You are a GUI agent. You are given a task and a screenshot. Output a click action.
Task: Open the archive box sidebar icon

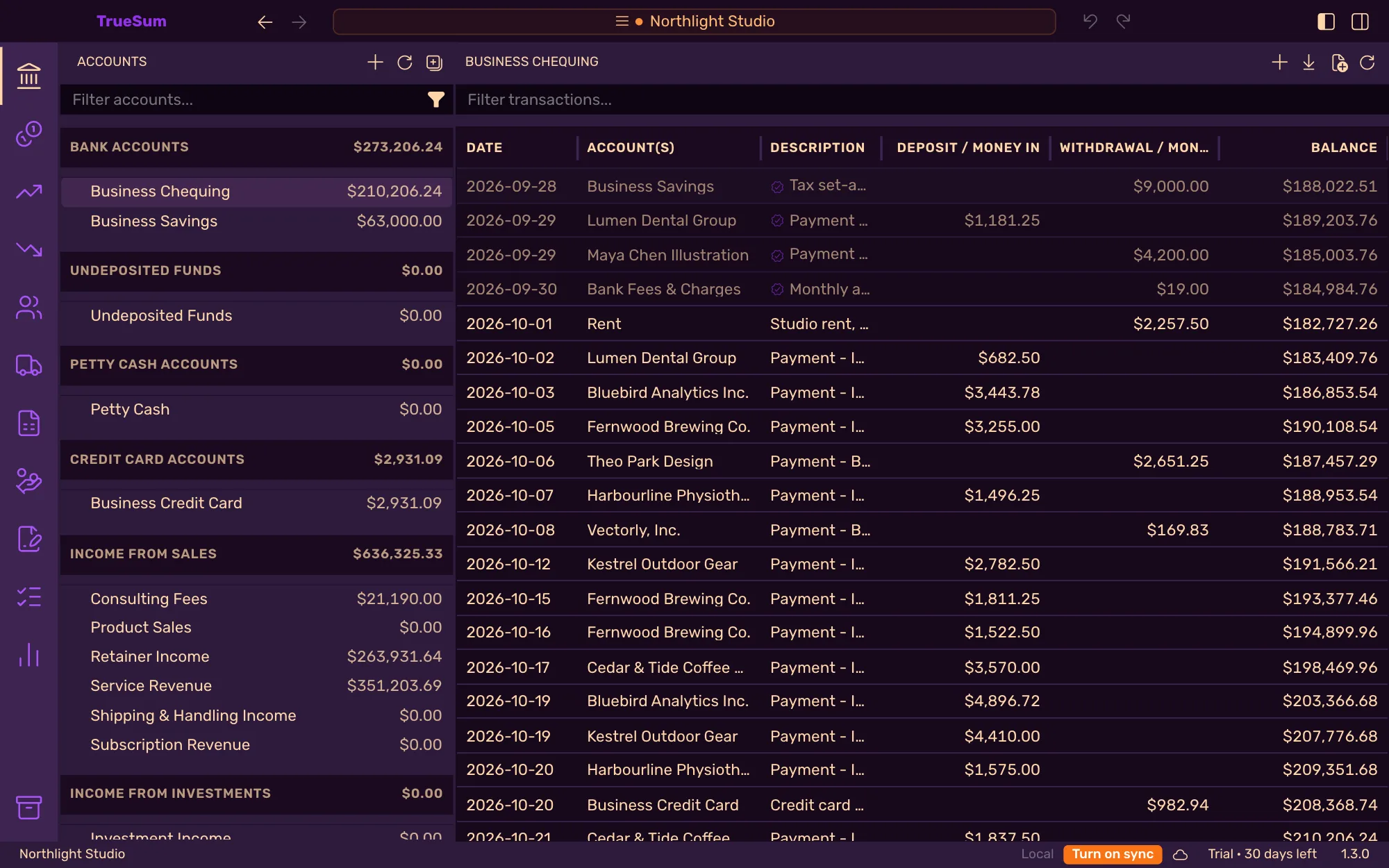(28, 807)
